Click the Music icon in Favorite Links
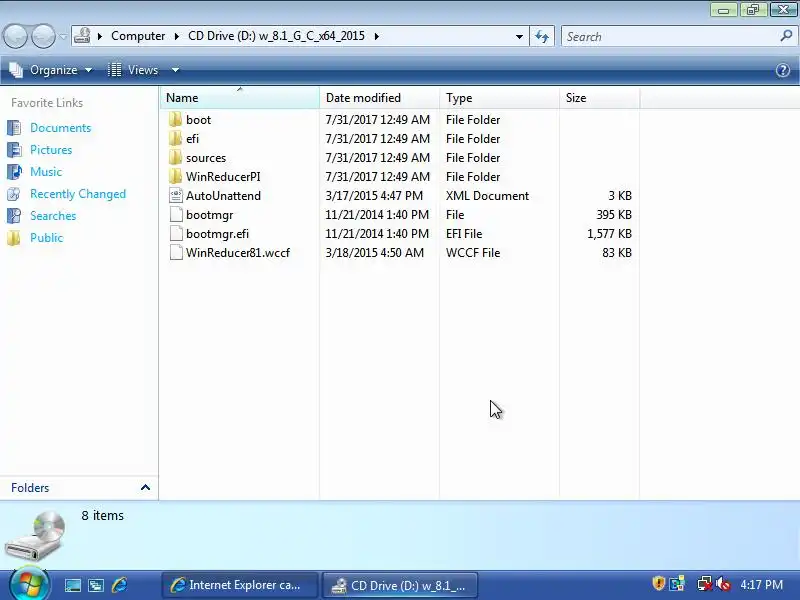Viewport: 800px width, 600px height. [14, 171]
